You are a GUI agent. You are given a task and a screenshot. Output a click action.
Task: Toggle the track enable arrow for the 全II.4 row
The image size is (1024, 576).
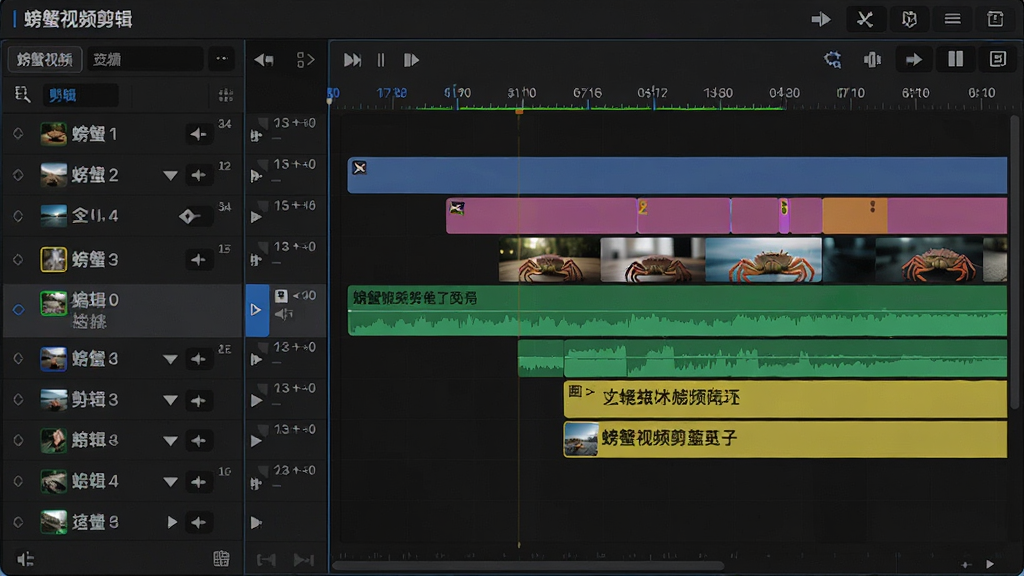tap(256, 217)
